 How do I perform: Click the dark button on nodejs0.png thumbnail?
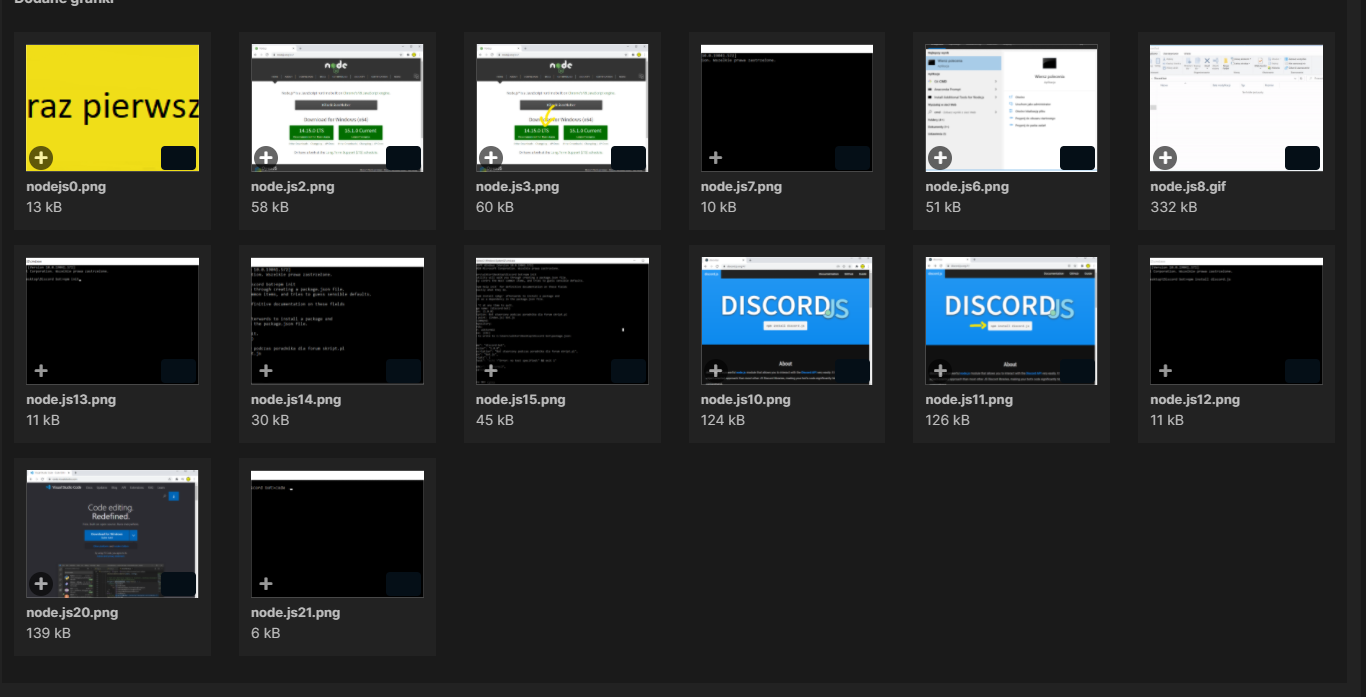pyautogui.click(x=178, y=158)
